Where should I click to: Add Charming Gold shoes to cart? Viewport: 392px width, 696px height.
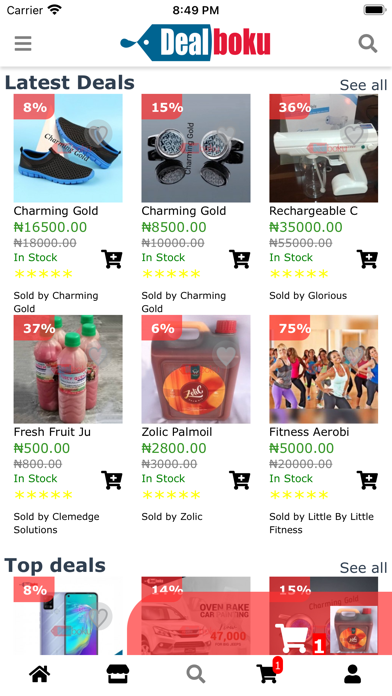tap(111, 259)
